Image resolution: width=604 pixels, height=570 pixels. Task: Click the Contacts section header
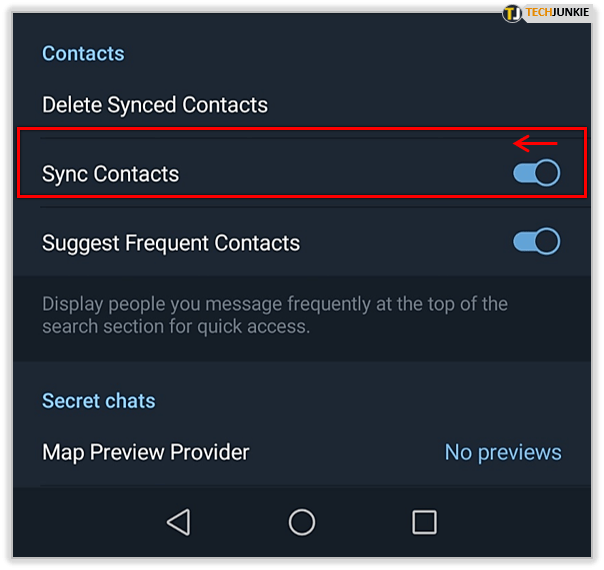(x=83, y=53)
